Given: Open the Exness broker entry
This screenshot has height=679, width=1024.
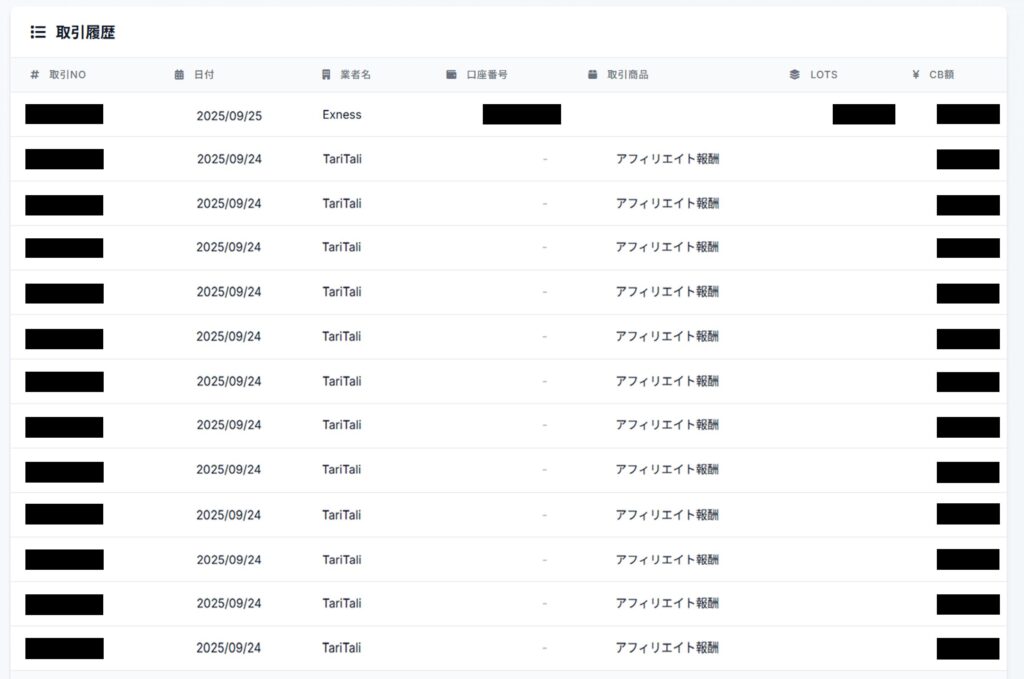Looking at the screenshot, I should click(342, 115).
